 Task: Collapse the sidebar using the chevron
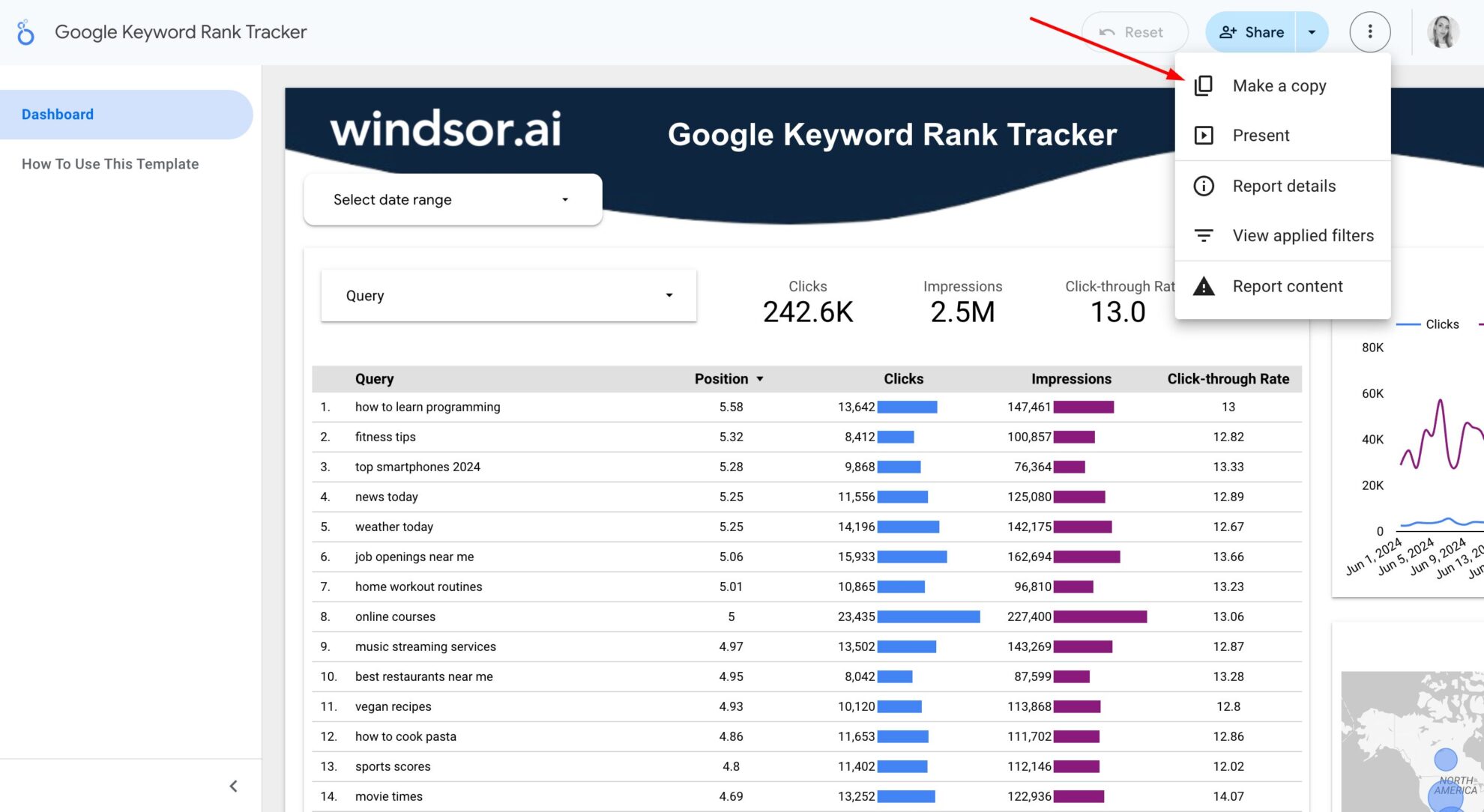[233, 785]
